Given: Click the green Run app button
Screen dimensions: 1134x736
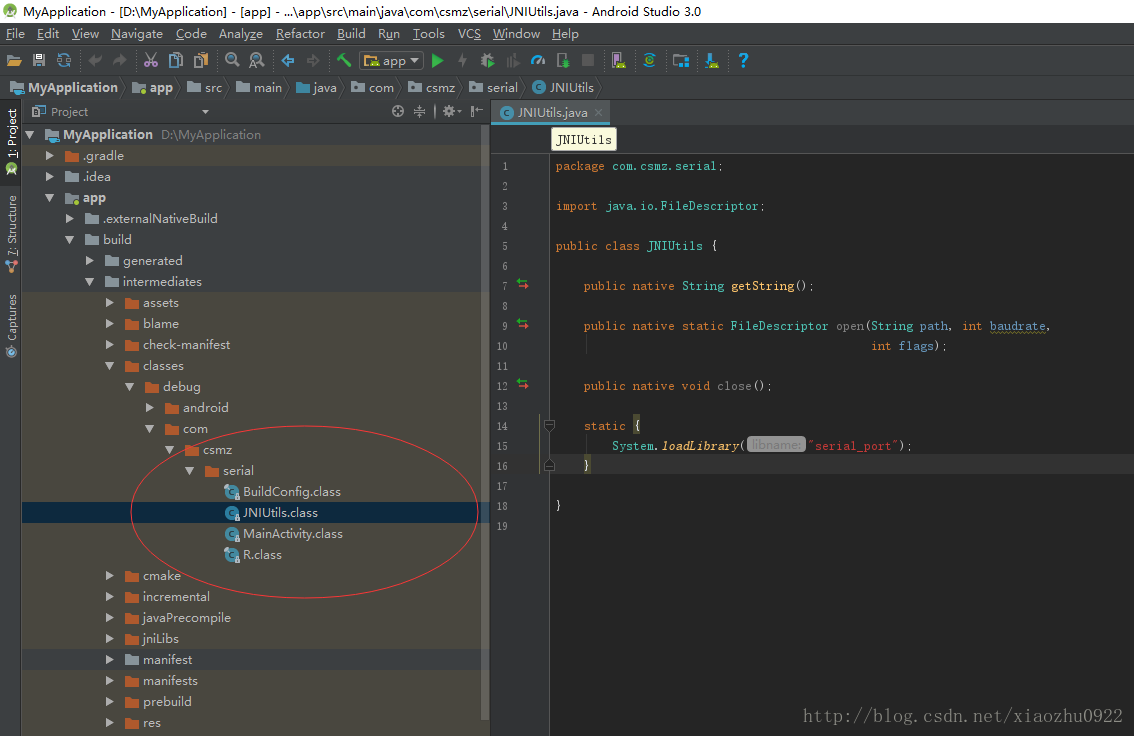Looking at the screenshot, I should [x=438, y=61].
